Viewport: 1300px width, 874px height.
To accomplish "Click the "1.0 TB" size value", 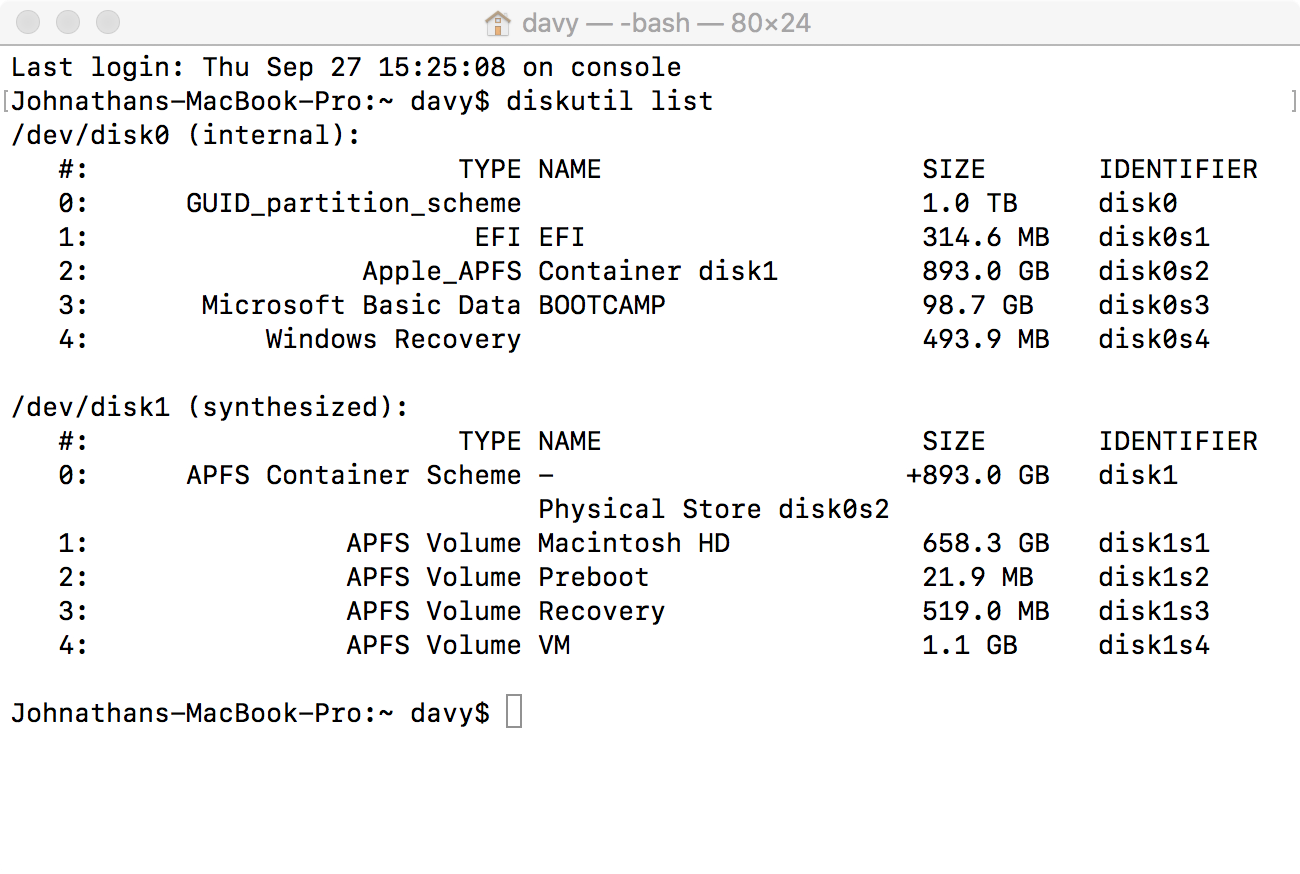I will click(969, 203).
